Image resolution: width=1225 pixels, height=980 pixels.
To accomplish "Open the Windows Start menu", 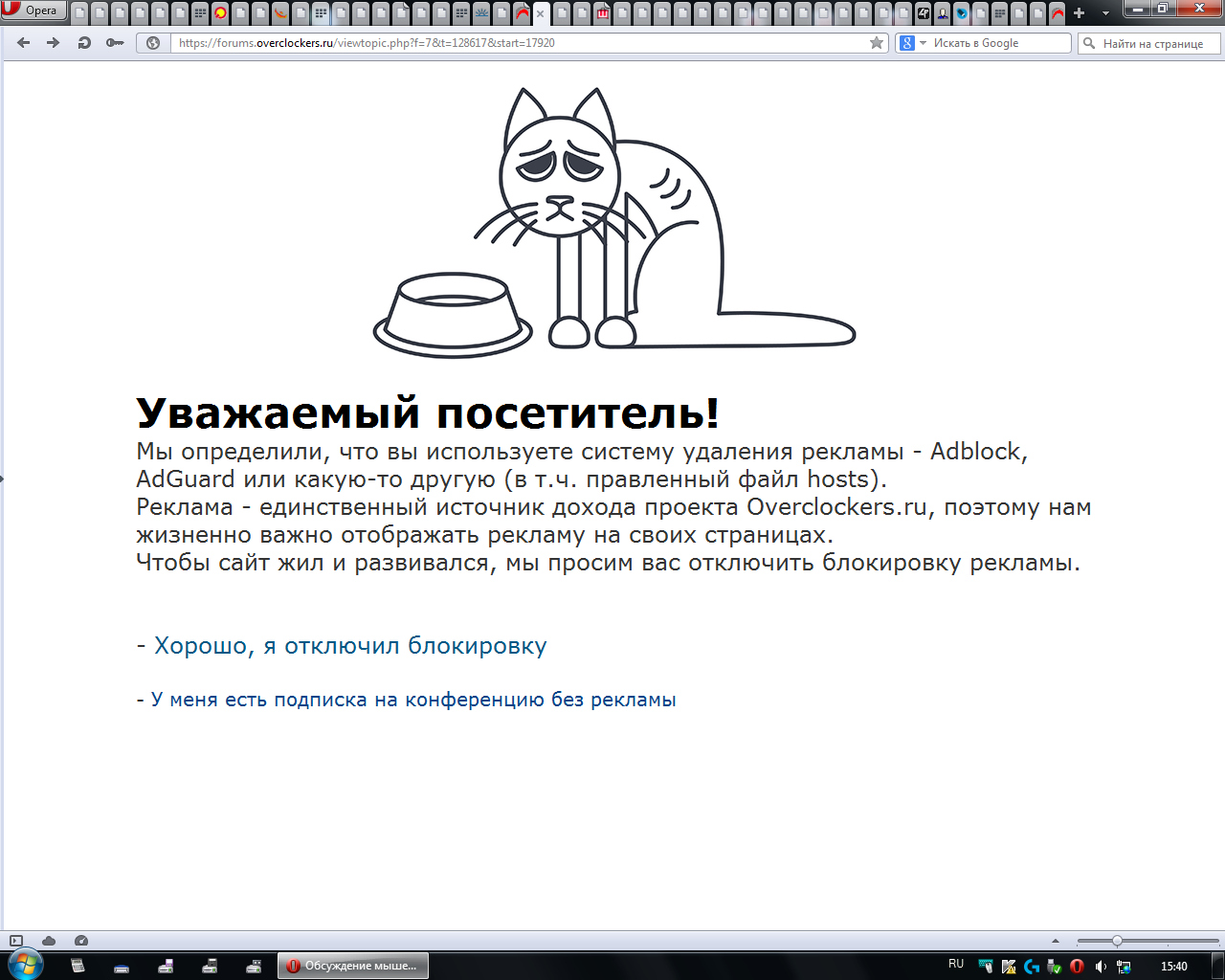I will pyautogui.click(x=25, y=965).
